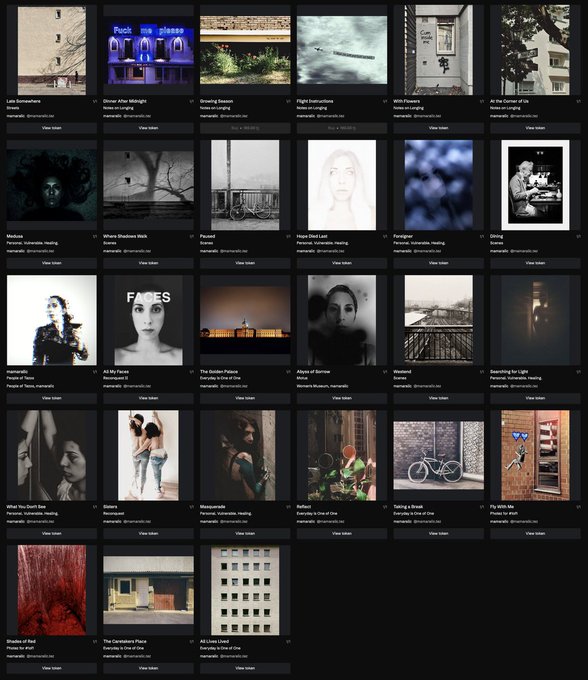Click View token under All Lives Lived
588x680 pixels.
tap(245, 668)
